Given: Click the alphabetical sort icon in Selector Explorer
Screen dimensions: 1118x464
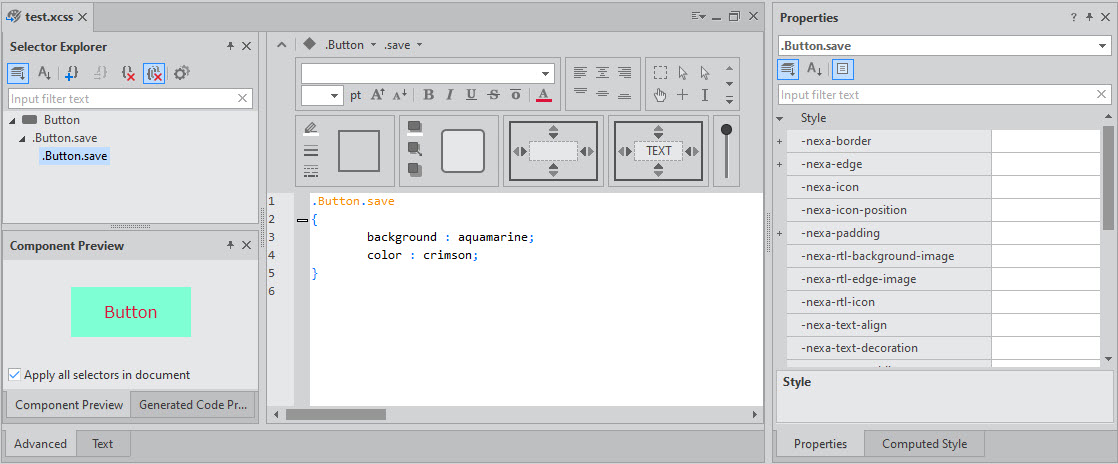Looking at the screenshot, I should click(44, 73).
